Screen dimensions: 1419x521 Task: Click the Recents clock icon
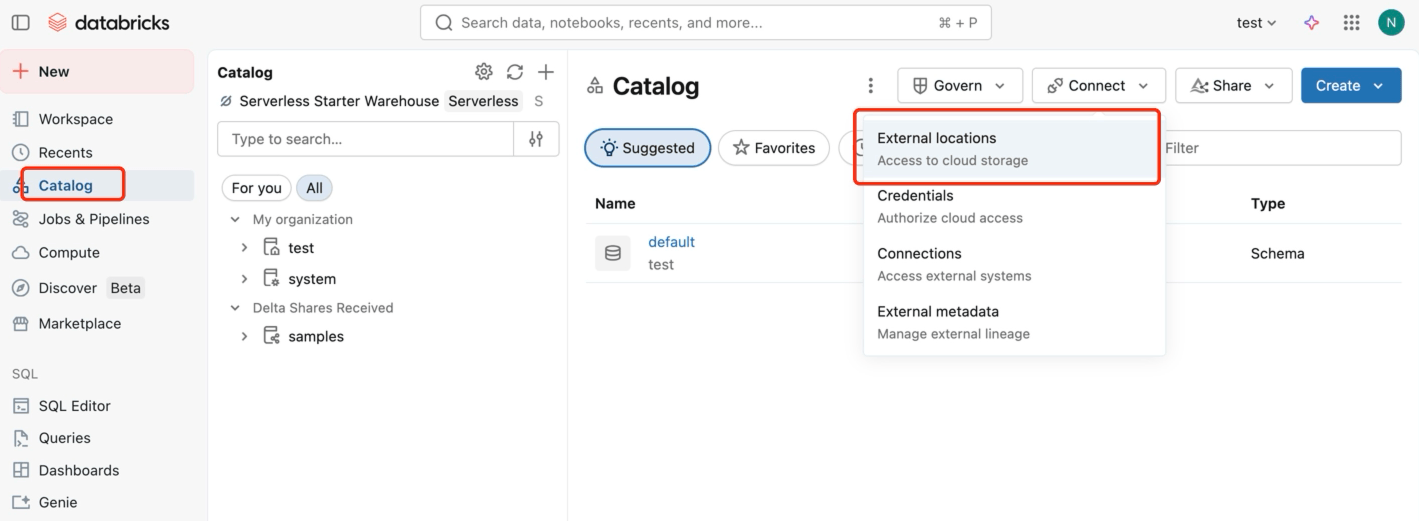click(20, 152)
